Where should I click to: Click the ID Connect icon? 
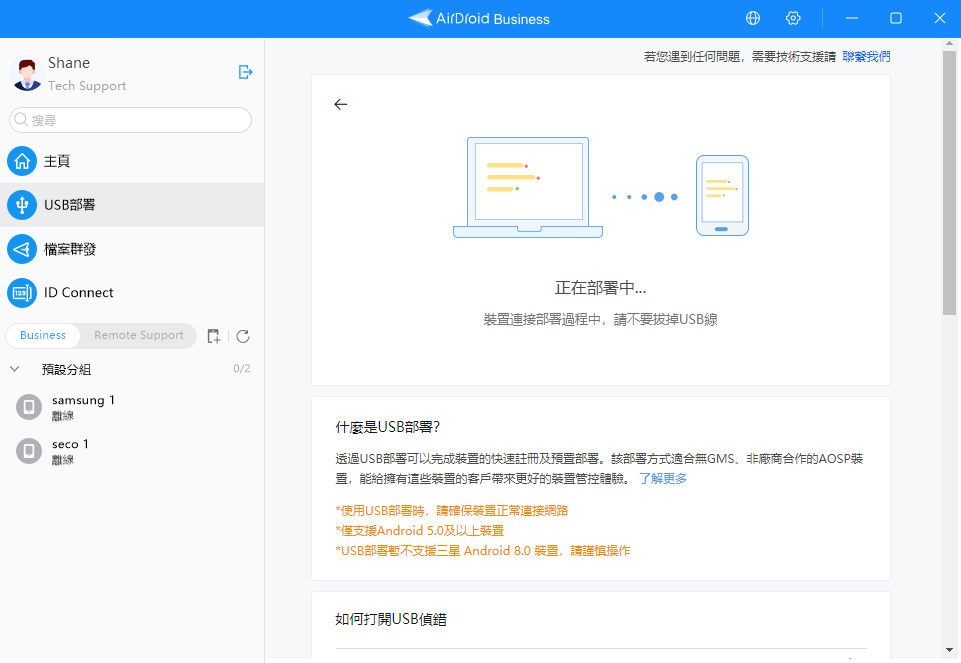[x=22, y=293]
